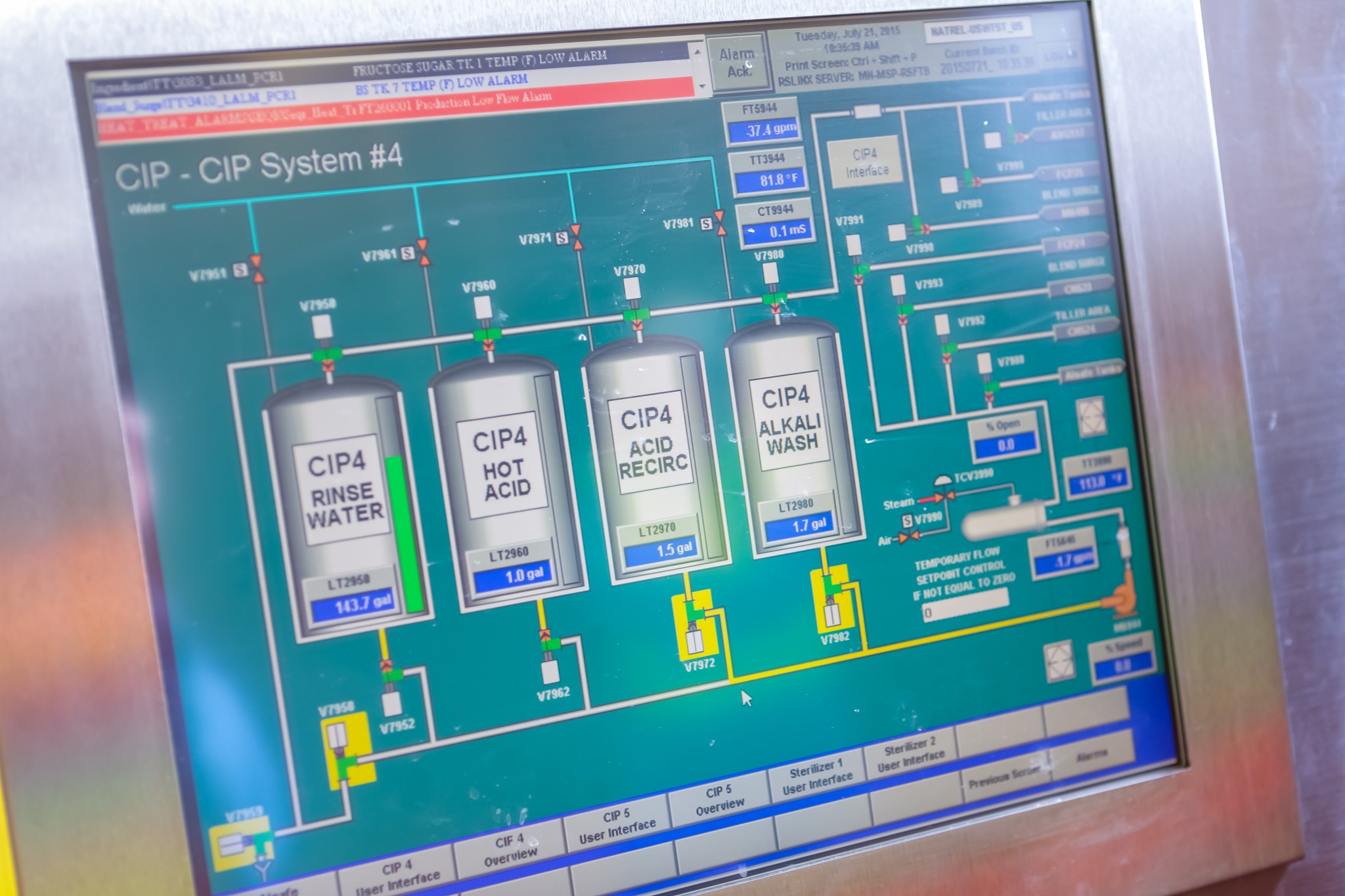Toggle the V7960 valve actuator above the hot acid tank

point(483,307)
